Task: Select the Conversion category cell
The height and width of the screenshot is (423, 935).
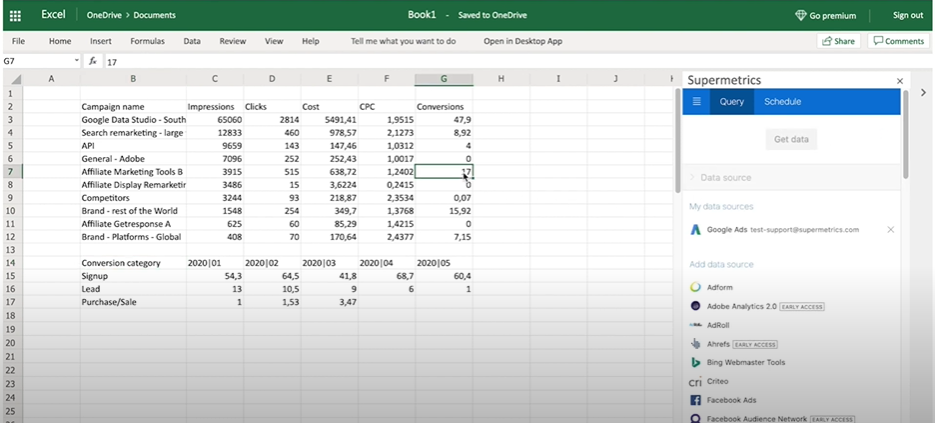Action: point(133,263)
